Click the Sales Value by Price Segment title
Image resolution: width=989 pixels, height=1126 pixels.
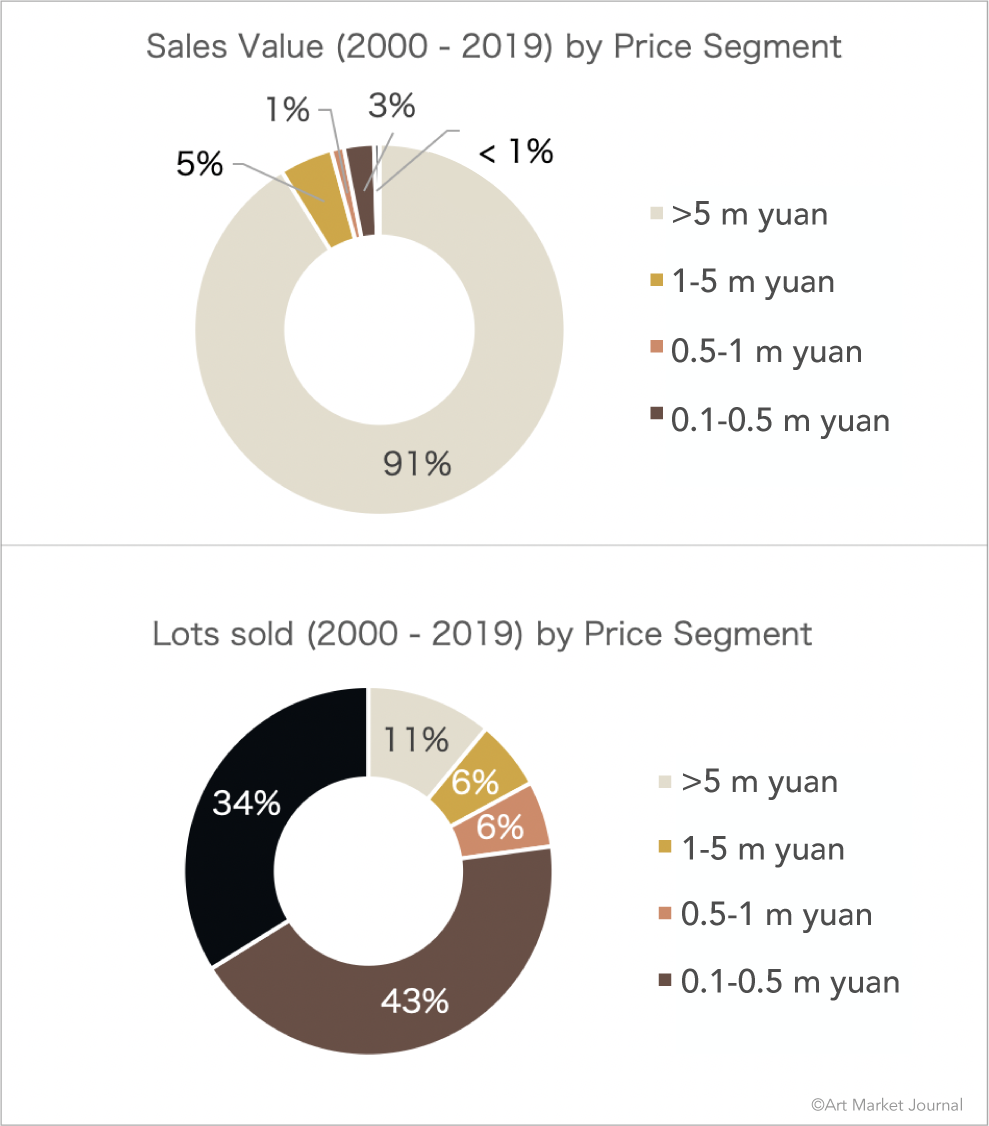(494, 47)
